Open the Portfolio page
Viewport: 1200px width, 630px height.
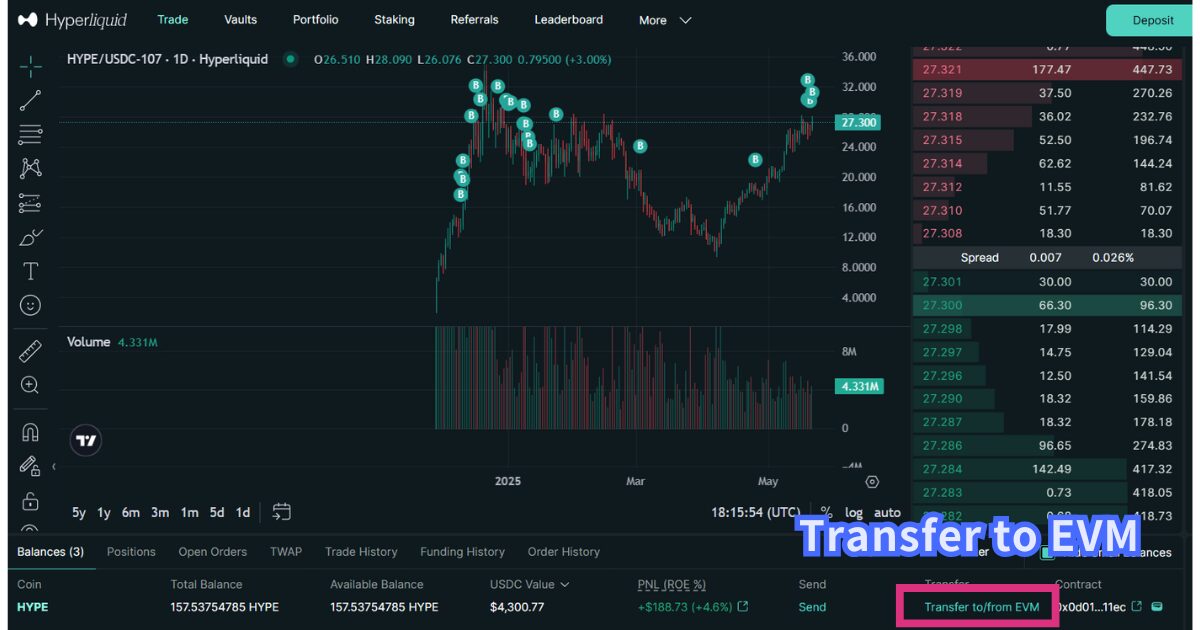316,20
